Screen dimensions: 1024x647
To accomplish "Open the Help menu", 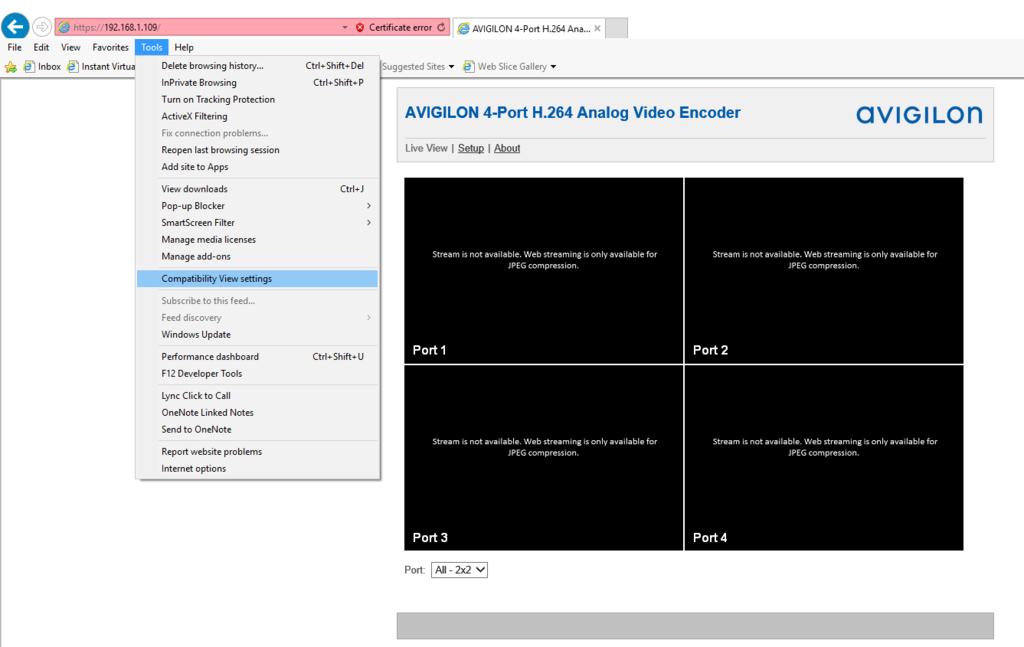I will coord(184,47).
